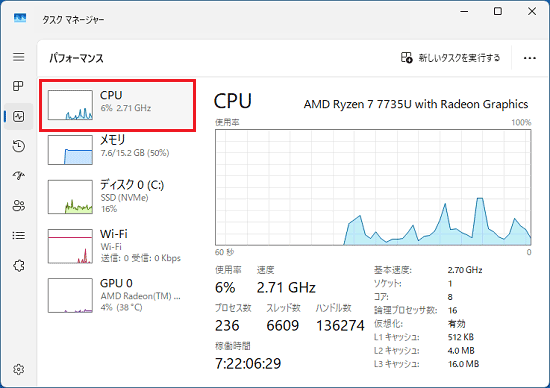Click the 仮想化 virtualization label
The width and height of the screenshot is (550, 388).
[388, 323]
